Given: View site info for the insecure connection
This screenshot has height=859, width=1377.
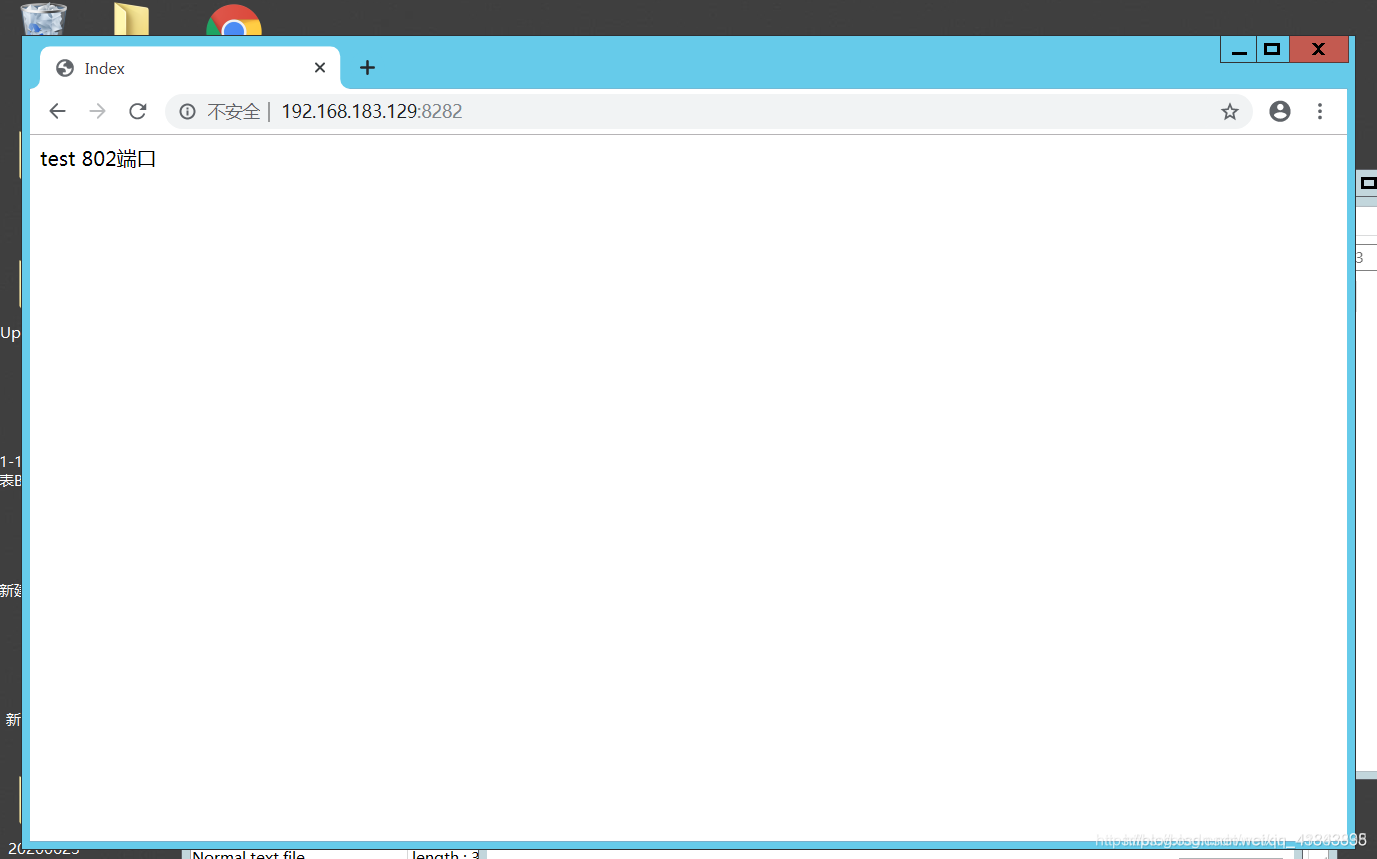Looking at the screenshot, I should [187, 112].
